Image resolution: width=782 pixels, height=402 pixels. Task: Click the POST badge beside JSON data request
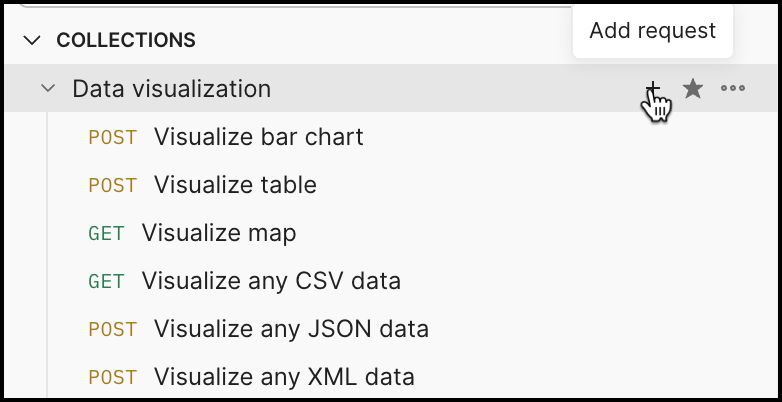[x=112, y=329]
